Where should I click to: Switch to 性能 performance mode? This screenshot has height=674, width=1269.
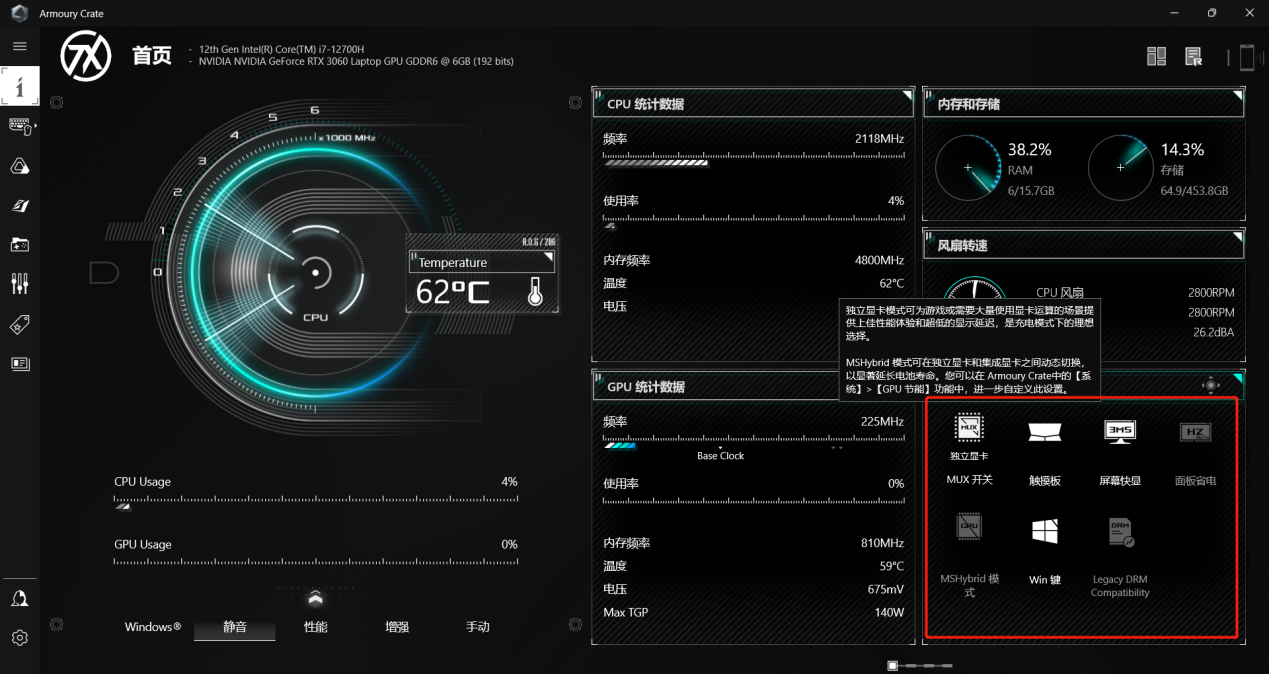pos(316,627)
